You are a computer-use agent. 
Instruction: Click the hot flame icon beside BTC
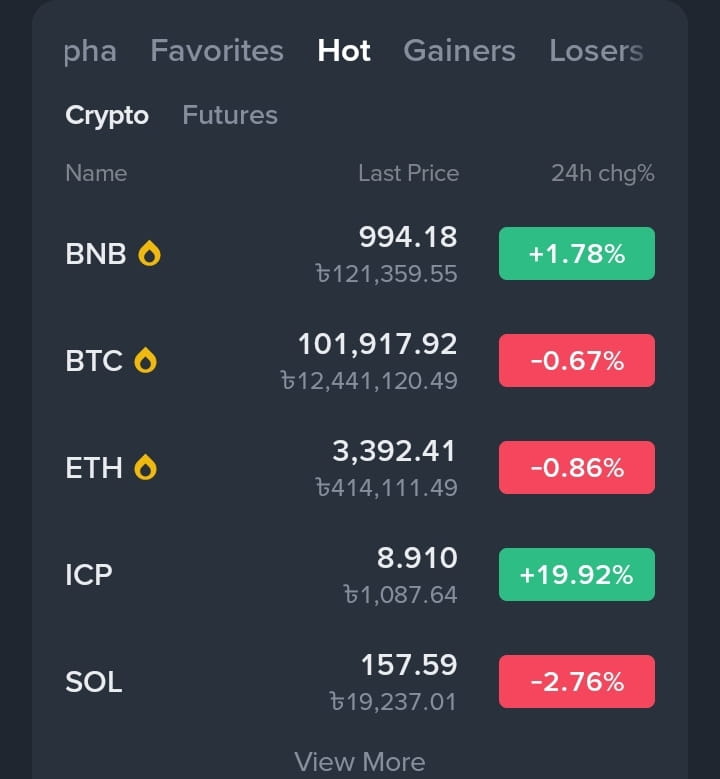coord(146,360)
